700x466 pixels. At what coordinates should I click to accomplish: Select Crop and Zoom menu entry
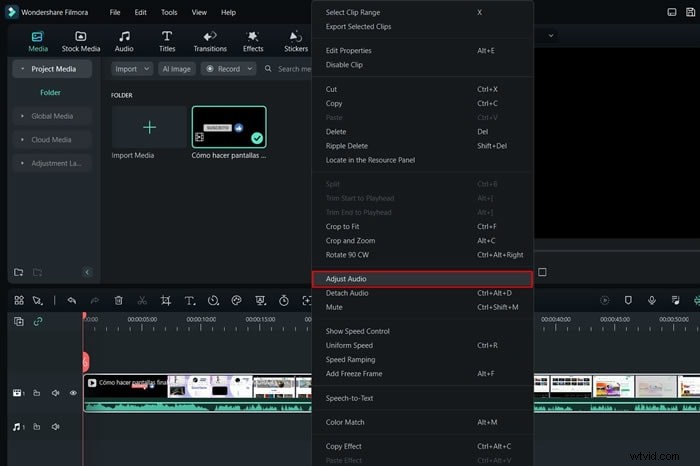[x=422, y=241]
